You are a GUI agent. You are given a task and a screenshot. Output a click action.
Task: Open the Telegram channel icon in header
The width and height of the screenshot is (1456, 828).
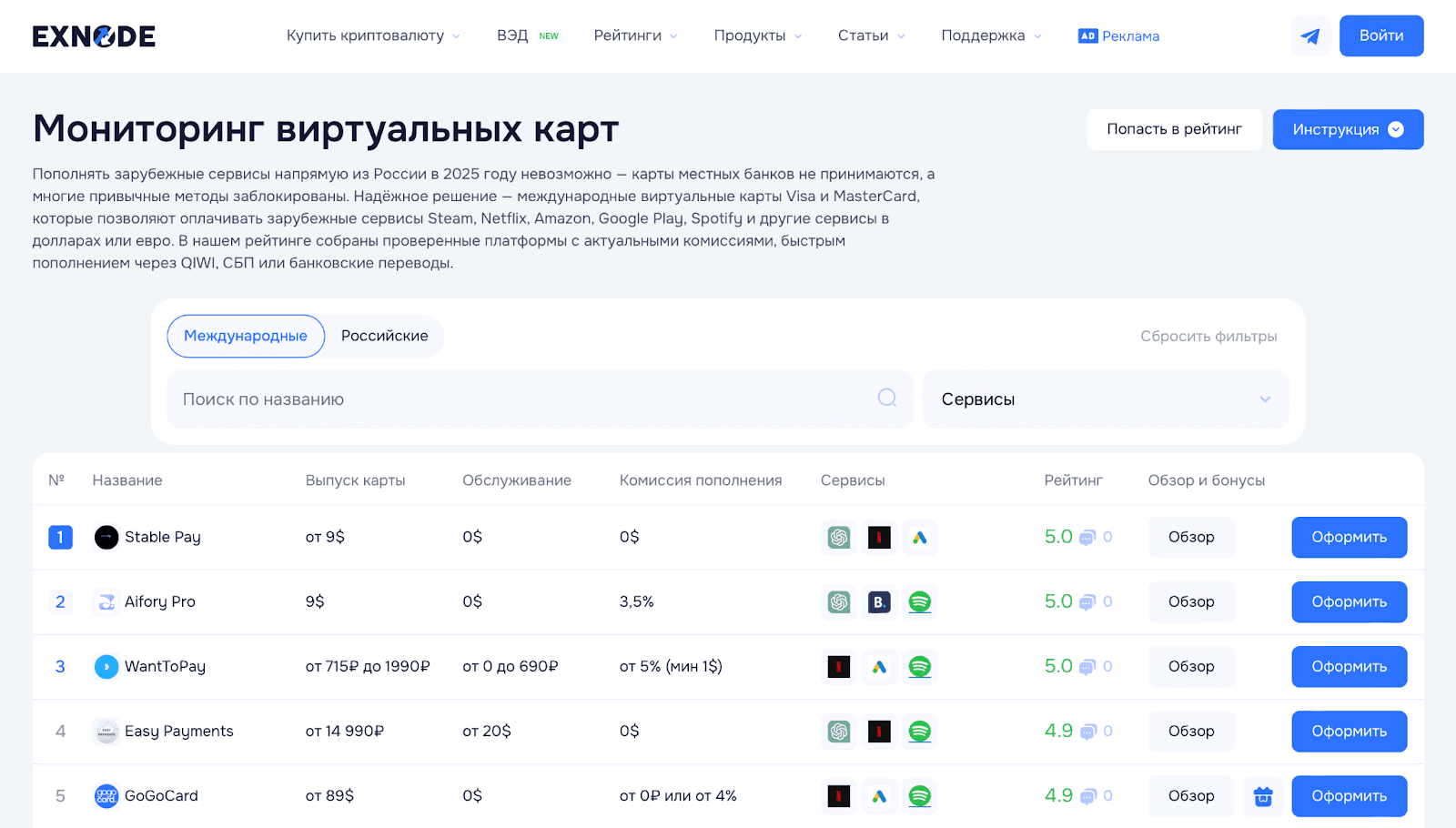coord(1310,36)
